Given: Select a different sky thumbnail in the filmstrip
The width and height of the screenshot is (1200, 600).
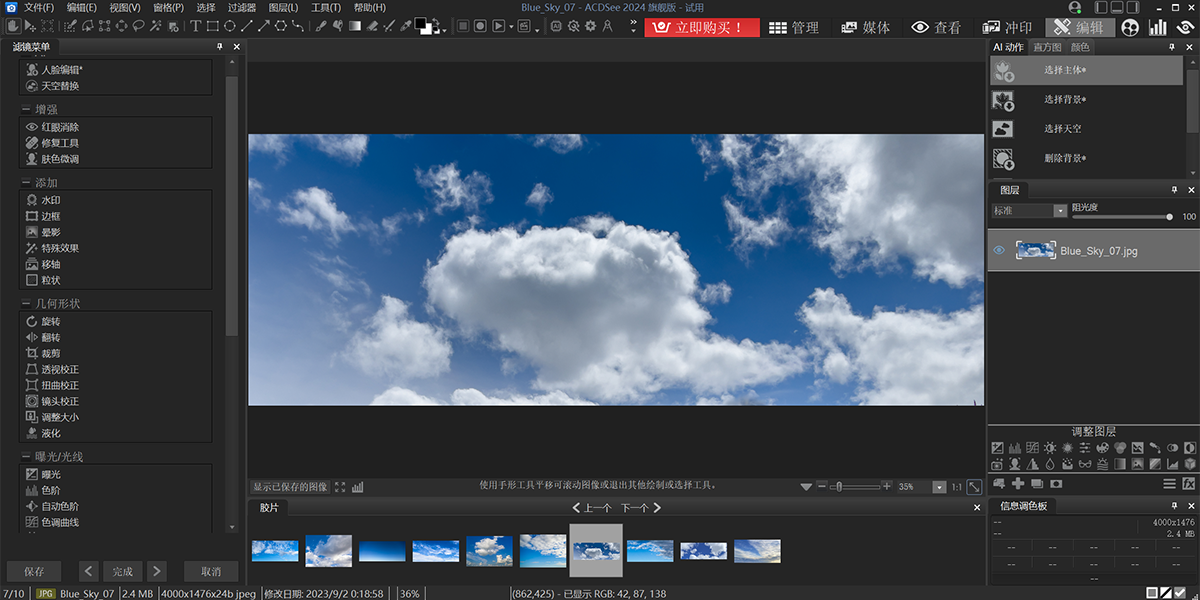Looking at the screenshot, I should pos(650,551).
